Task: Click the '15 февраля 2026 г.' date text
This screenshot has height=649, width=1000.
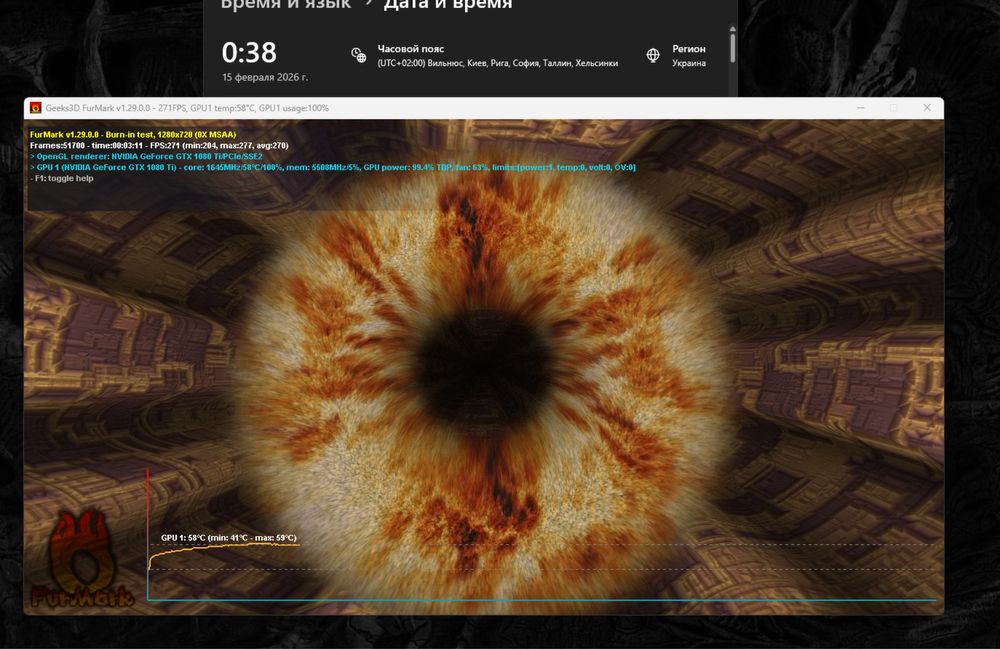Action: click(265, 77)
